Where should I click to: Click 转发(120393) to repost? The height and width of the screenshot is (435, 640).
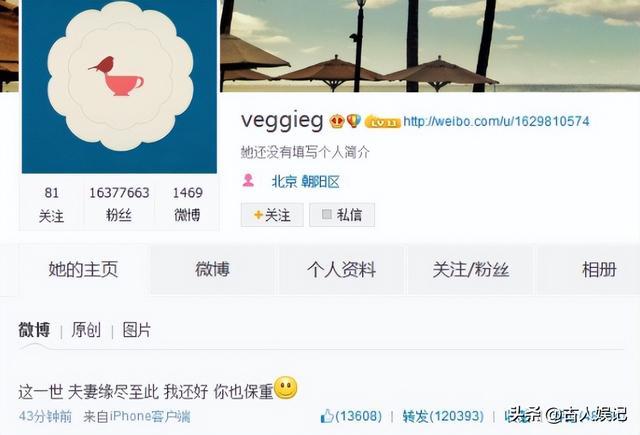[x=443, y=416]
